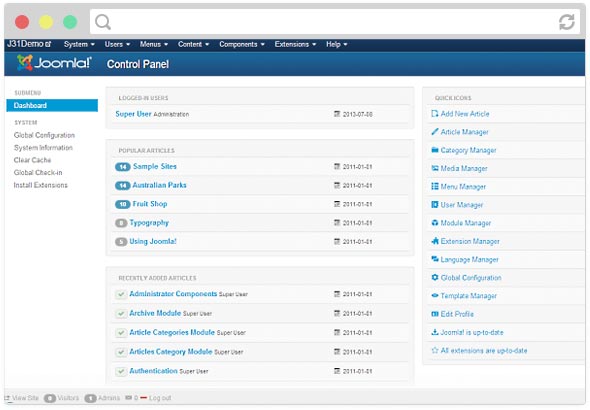590x410 pixels.
Task: Click the yellow window button
Action: click(x=46, y=22)
